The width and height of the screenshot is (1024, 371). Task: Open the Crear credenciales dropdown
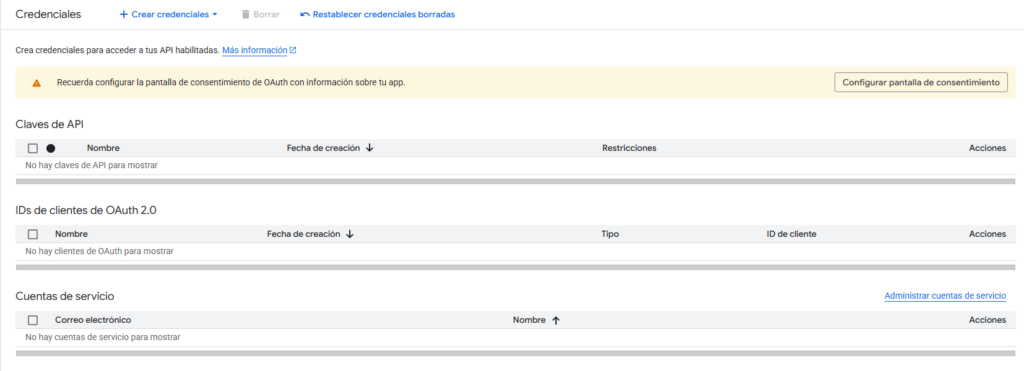point(168,14)
